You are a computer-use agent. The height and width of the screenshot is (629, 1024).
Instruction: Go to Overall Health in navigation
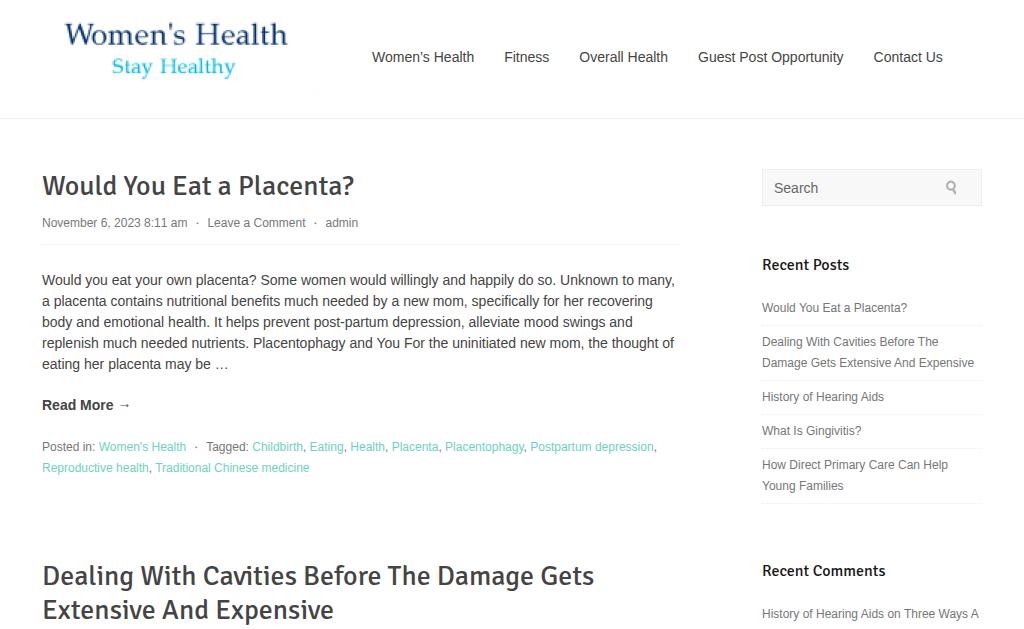624,57
